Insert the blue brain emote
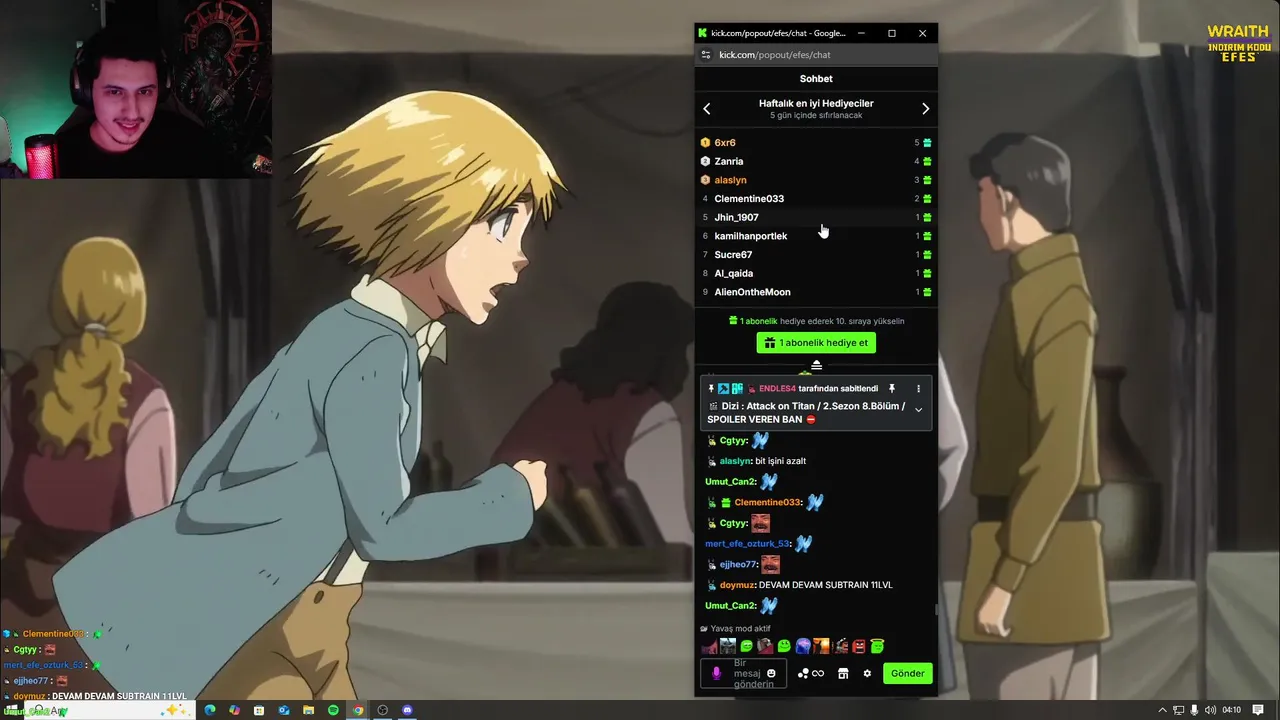The image size is (1280, 720). (802, 646)
